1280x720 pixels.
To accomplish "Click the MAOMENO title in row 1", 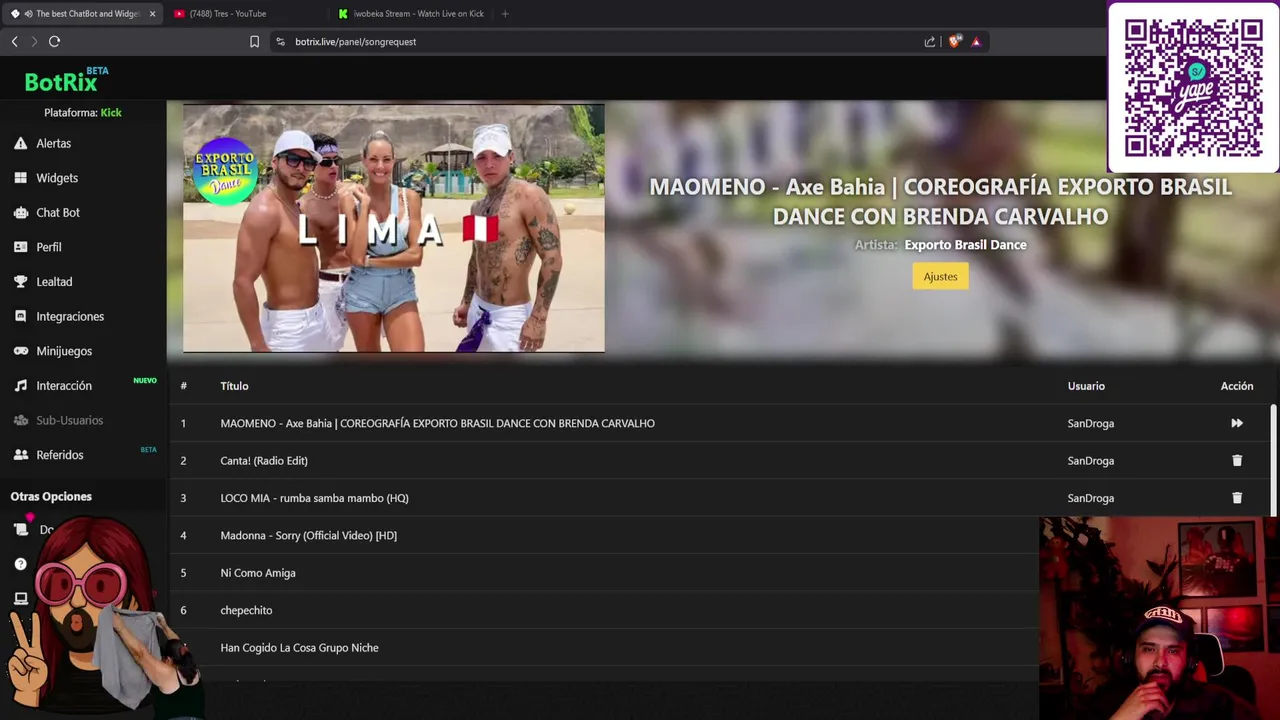I will [437, 423].
